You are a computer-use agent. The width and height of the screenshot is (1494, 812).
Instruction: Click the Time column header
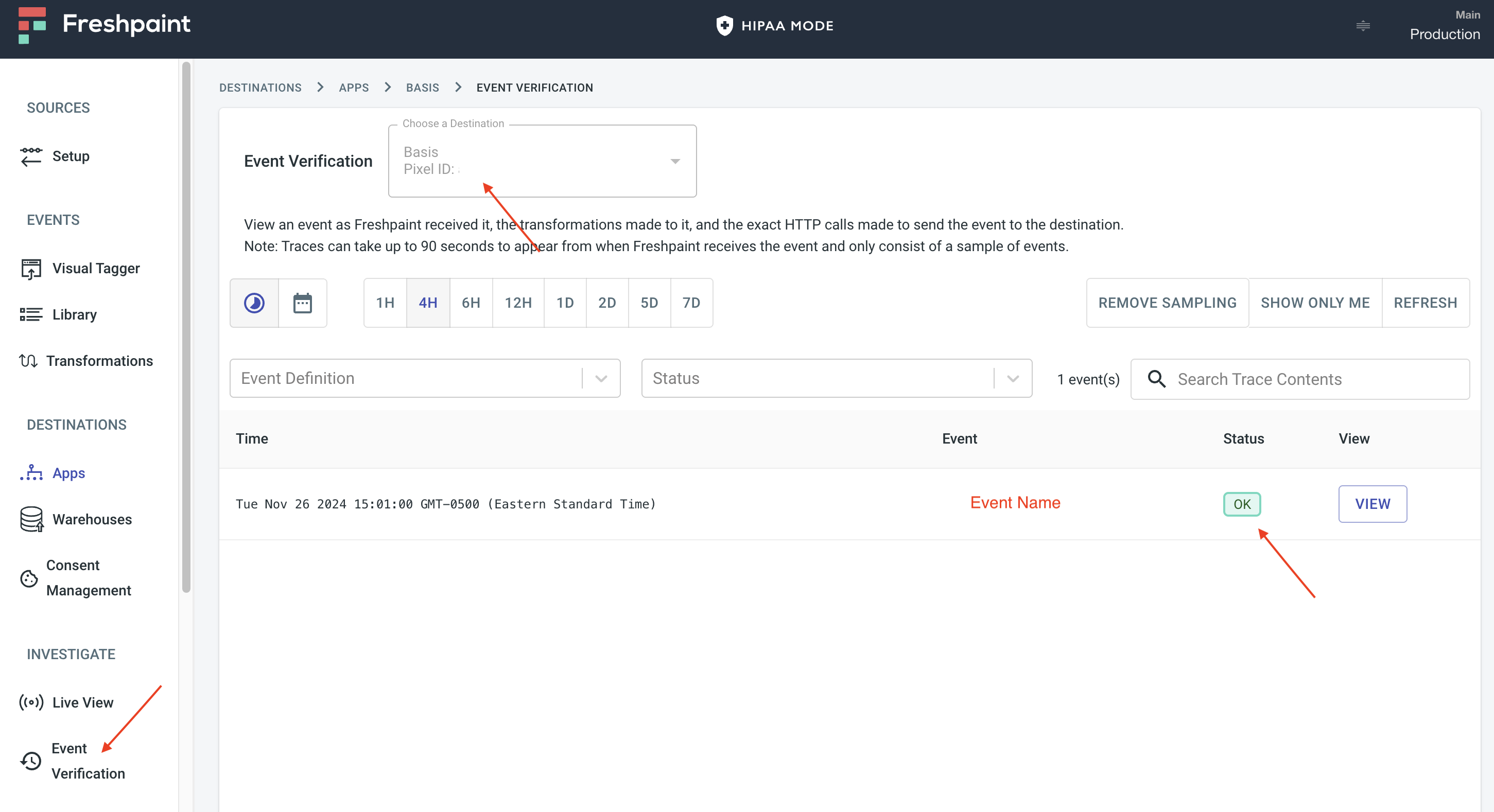pos(252,439)
